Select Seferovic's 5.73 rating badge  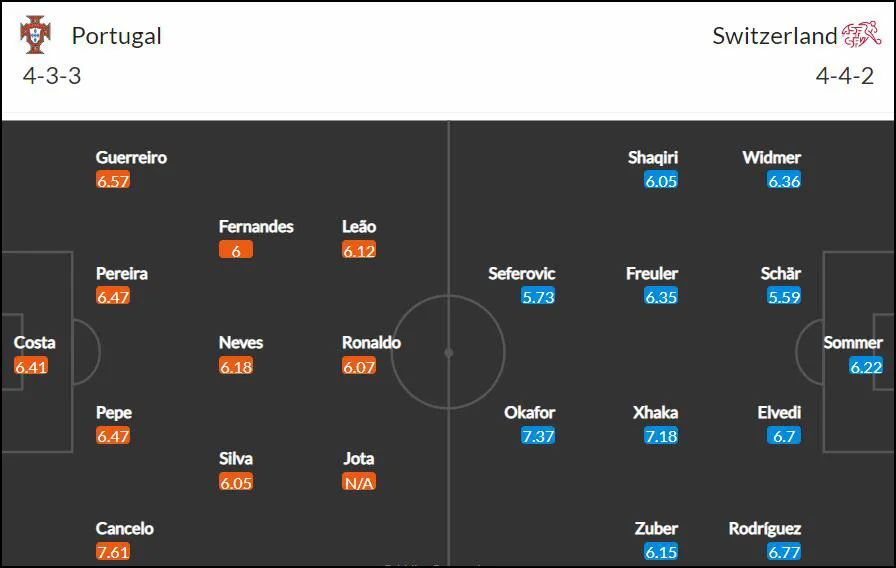click(x=538, y=297)
